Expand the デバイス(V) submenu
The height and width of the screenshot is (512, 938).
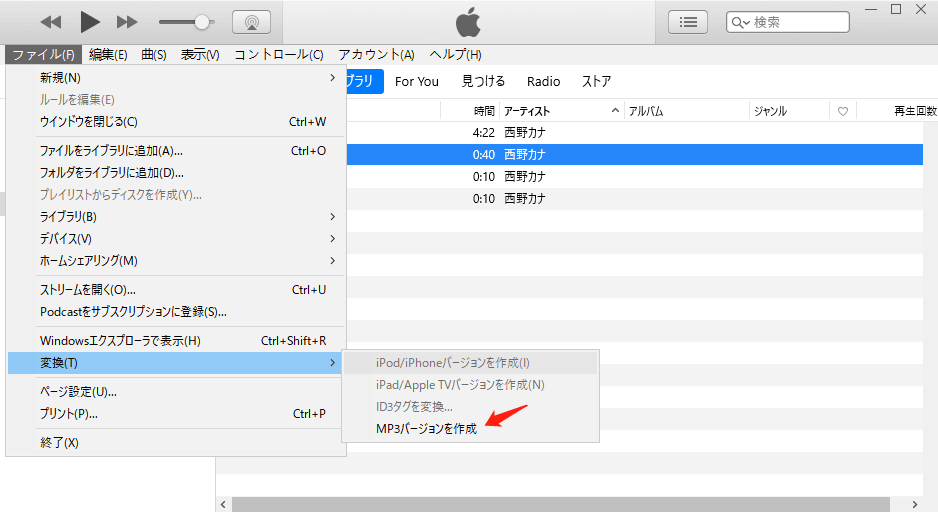pos(176,239)
